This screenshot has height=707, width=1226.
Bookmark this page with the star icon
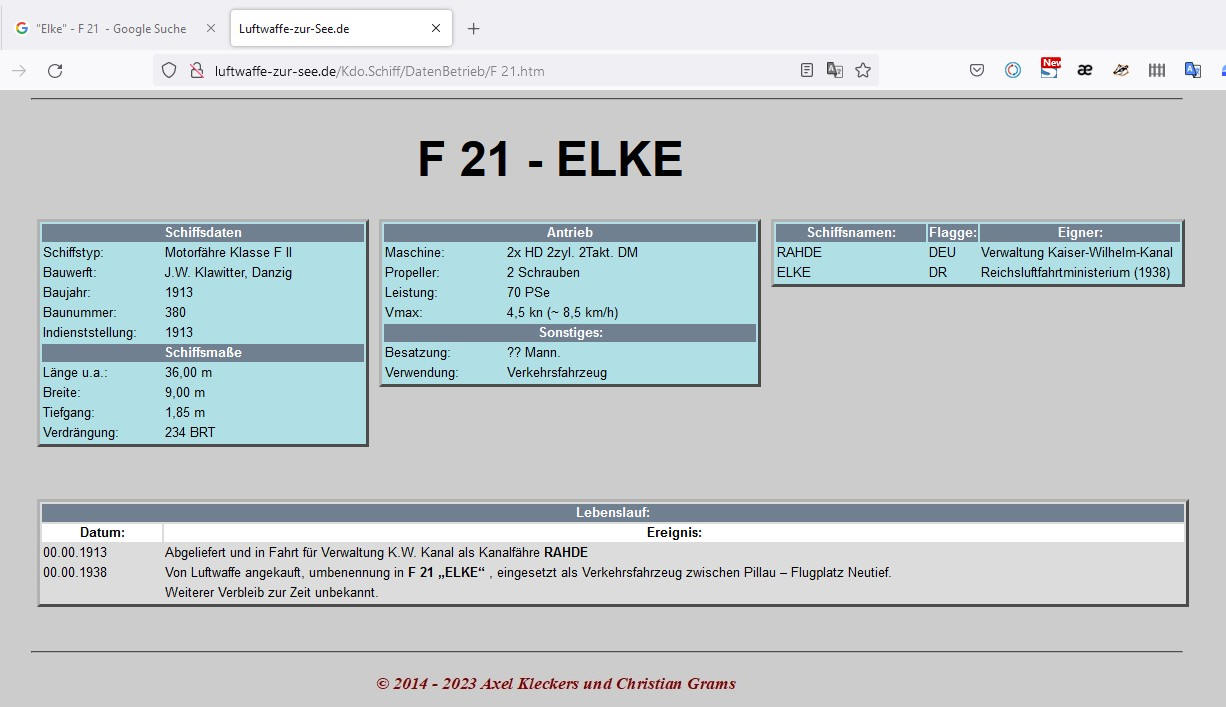tap(863, 70)
